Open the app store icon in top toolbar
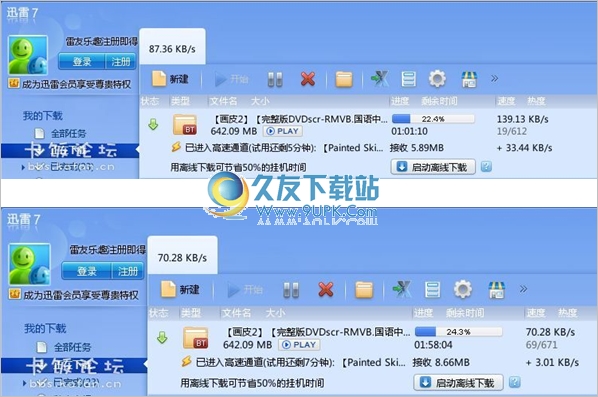598x397 pixels. 469,79
